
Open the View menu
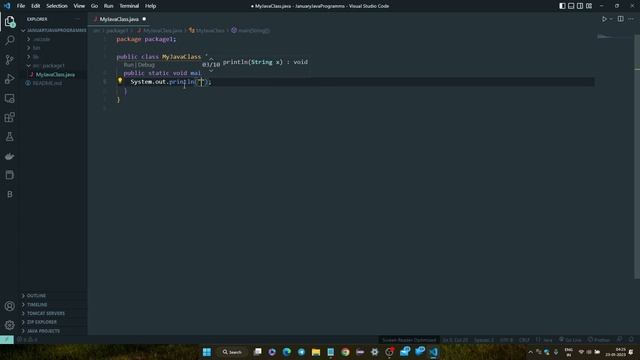[x=79, y=6]
